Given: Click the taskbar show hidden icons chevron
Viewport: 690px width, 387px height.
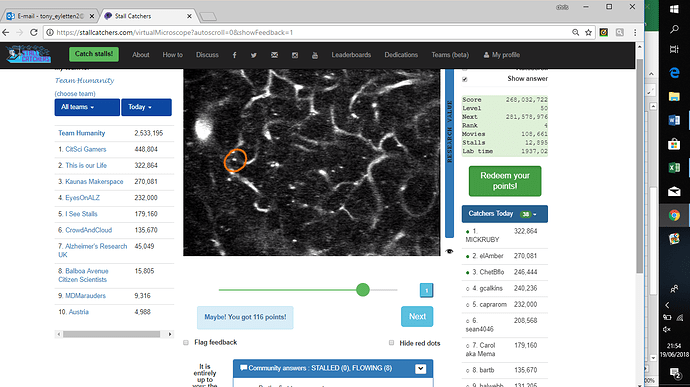Looking at the screenshot, I should click(667, 305).
